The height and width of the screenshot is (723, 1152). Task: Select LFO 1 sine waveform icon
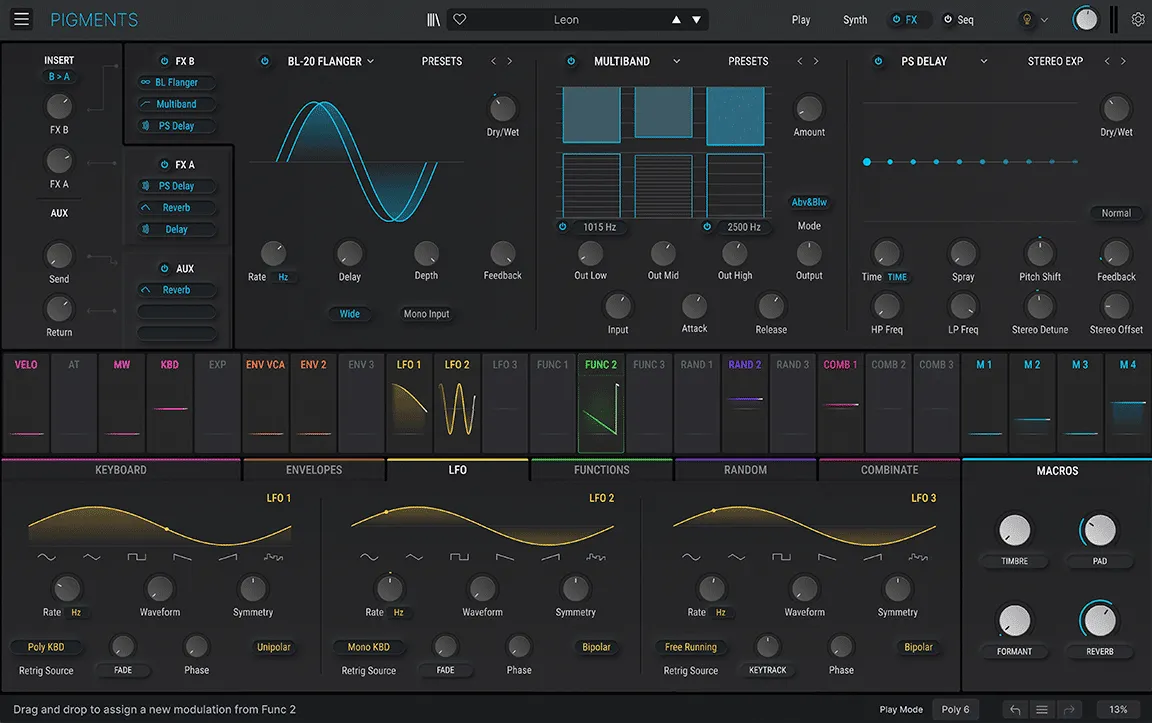46,557
